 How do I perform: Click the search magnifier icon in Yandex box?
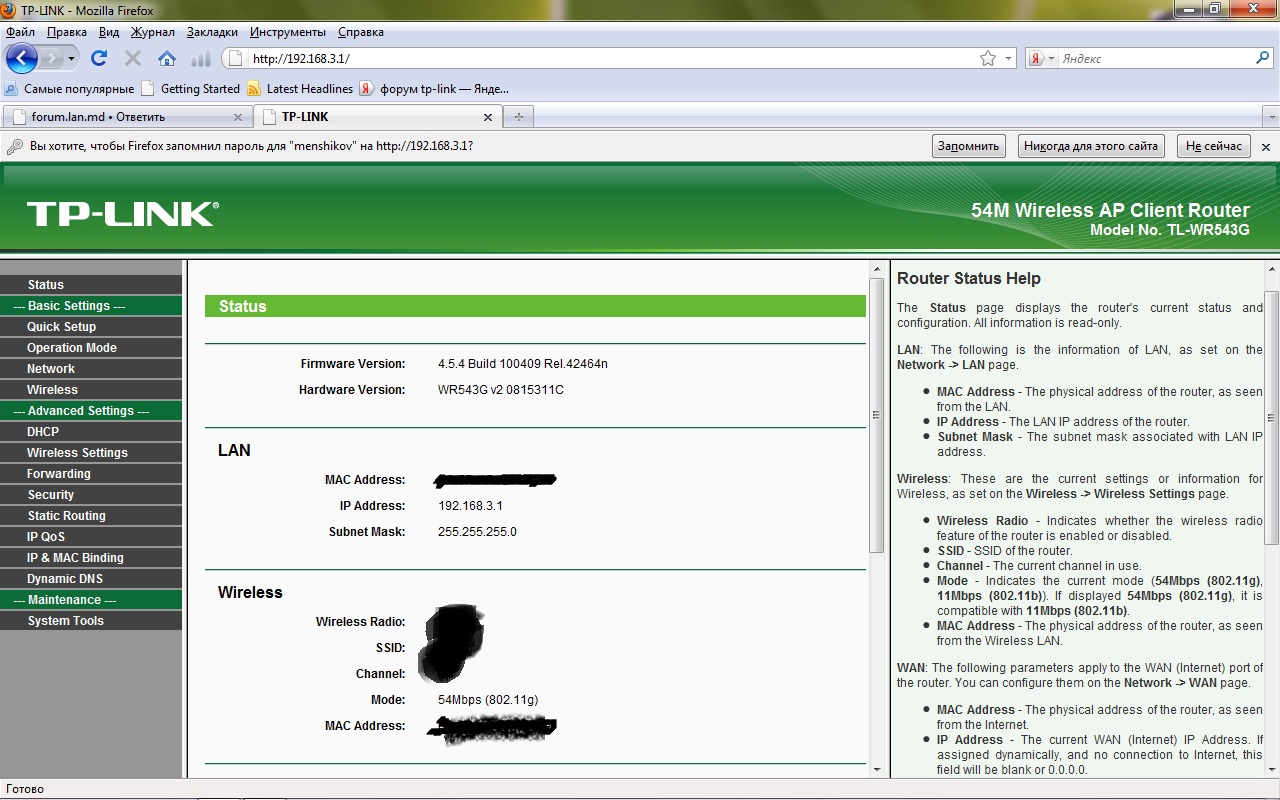(1262, 59)
